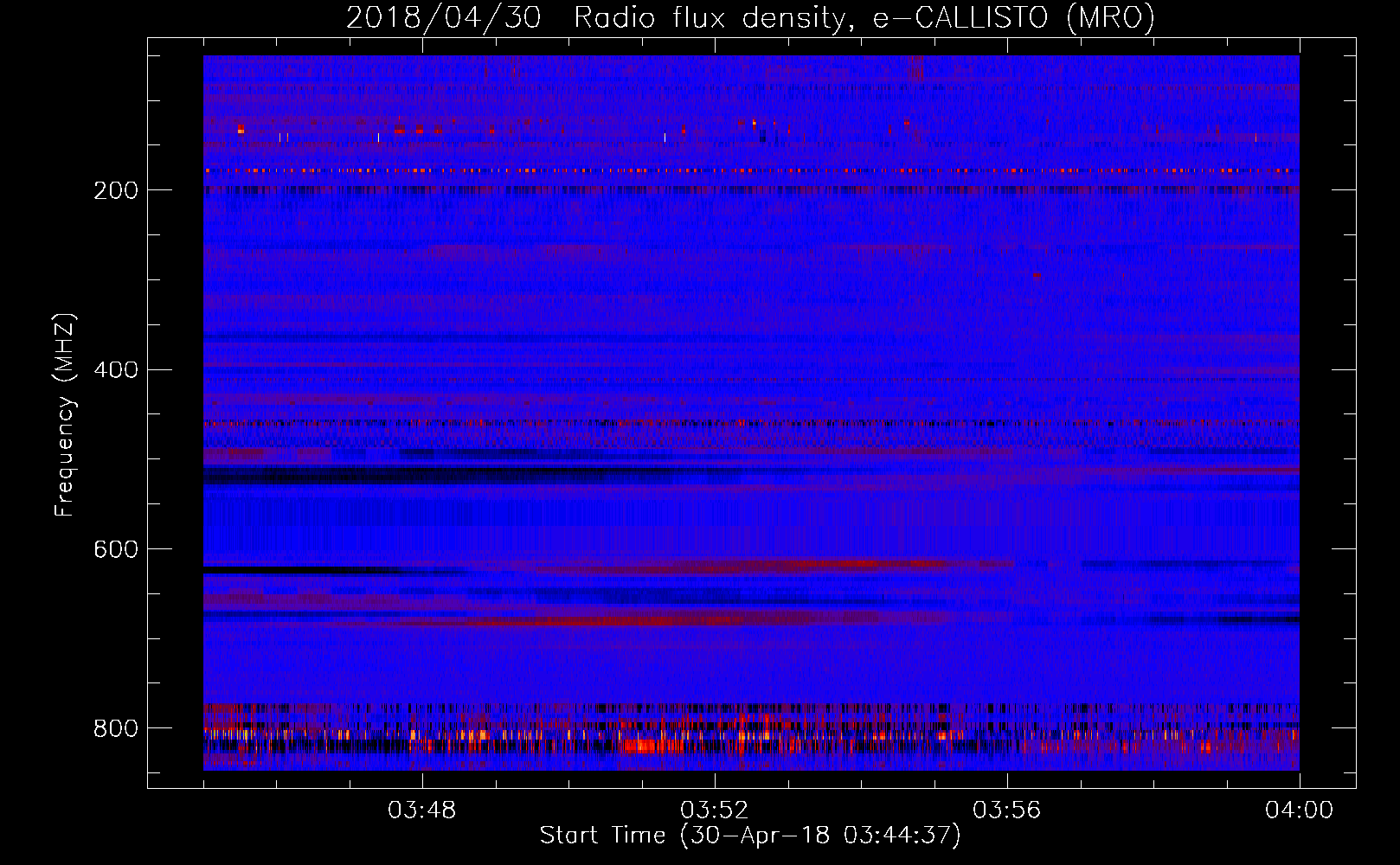
Task: Click the 400 frequency tick label
Action: coord(116,370)
